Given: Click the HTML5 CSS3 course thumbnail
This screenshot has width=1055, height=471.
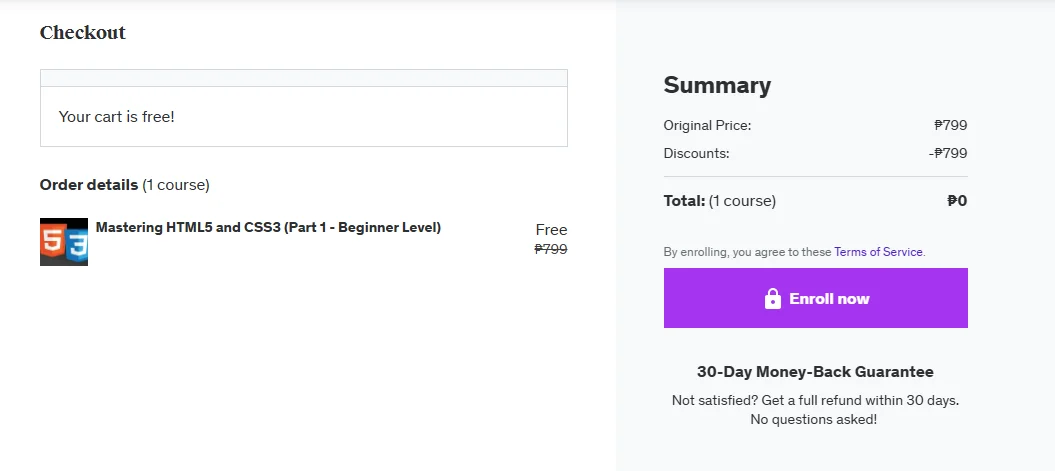Looking at the screenshot, I should point(64,242).
